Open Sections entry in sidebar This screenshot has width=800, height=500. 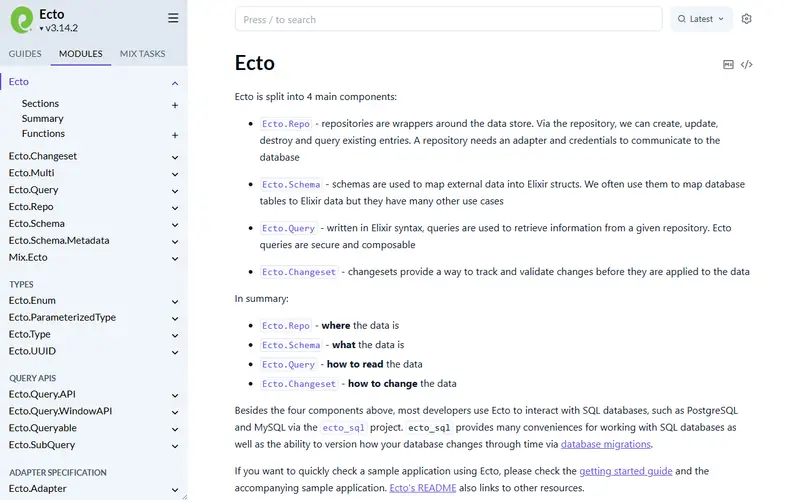click(x=40, y=104)
